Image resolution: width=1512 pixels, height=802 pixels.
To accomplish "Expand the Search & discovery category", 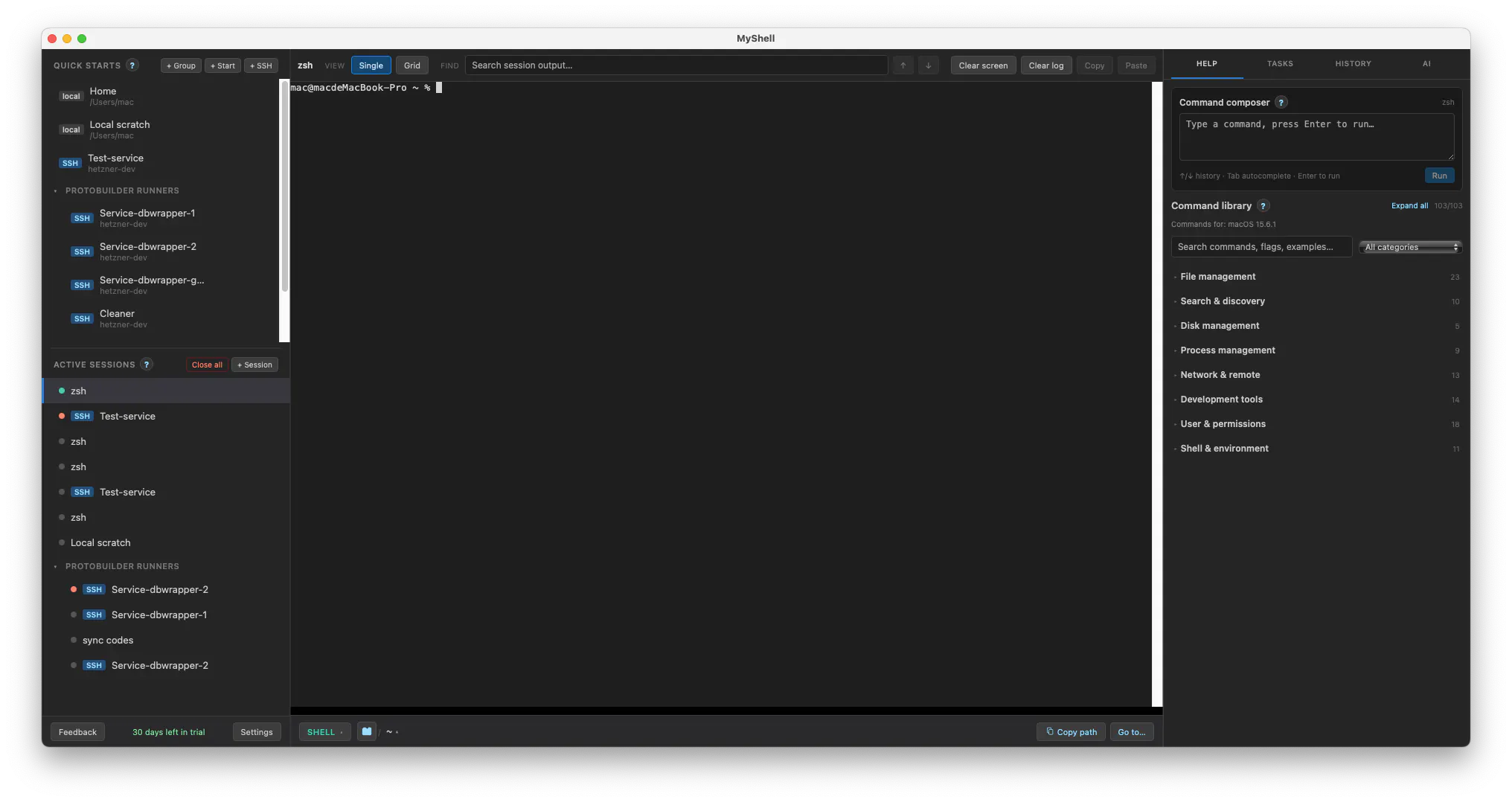I will pyautogui.click(x=1317, y=301).
